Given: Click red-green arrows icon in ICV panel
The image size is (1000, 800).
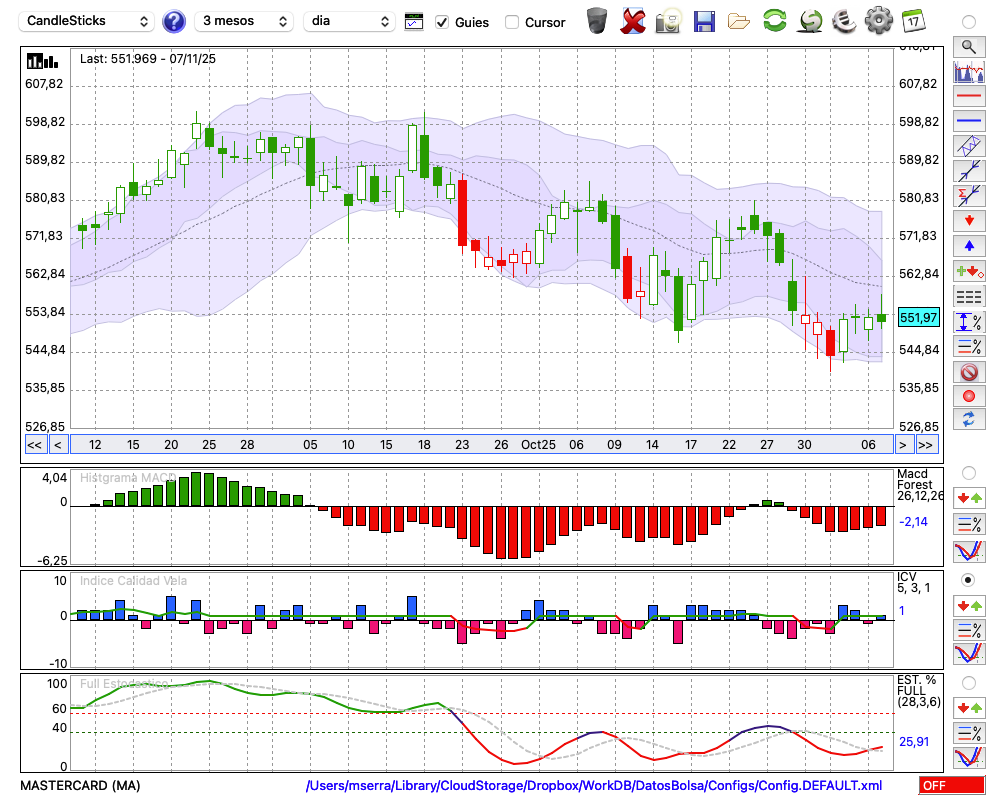Looking at the screenshot, I should pyautogui.click(x=969, y=605).
